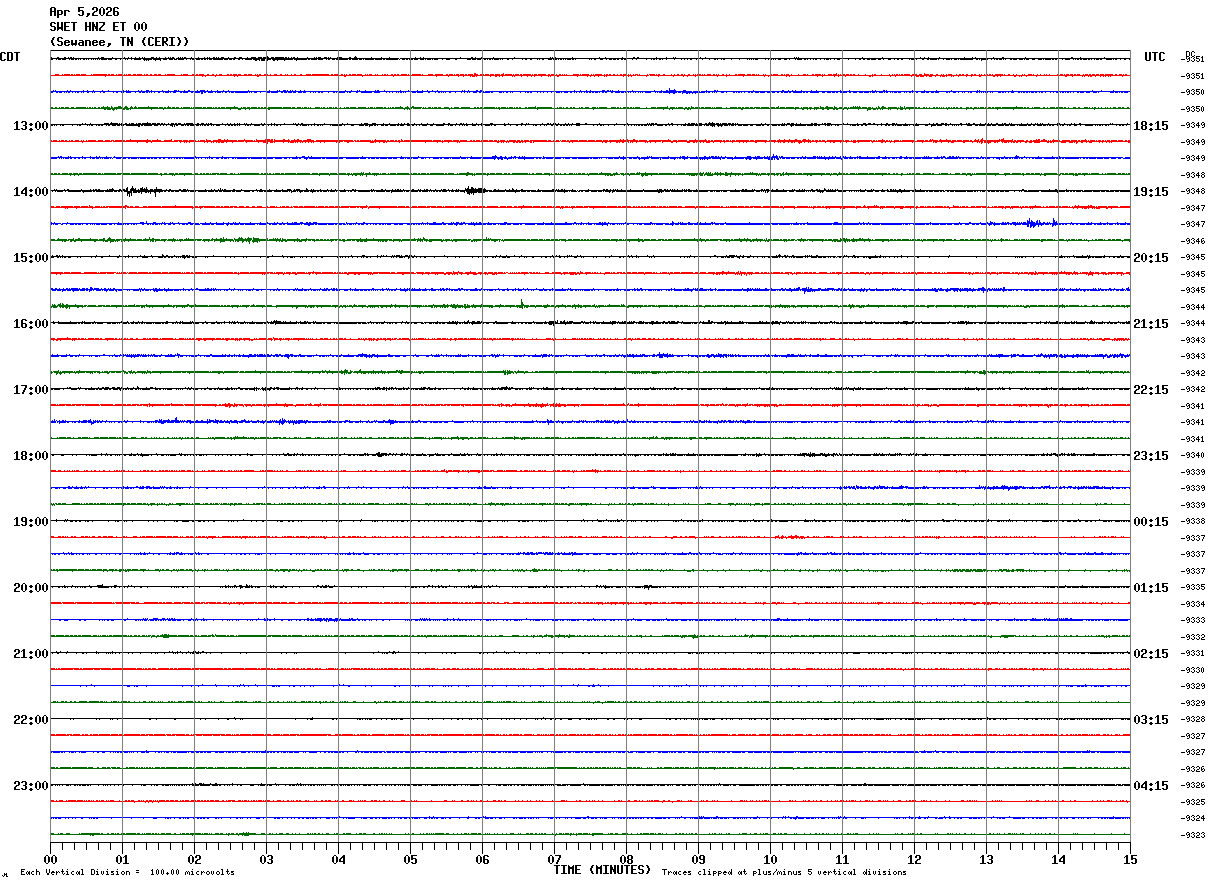The width and height of the screenshot is (1210, 886).
Task: Click the DC offset value "-9323"
Action: [1194, 835]
